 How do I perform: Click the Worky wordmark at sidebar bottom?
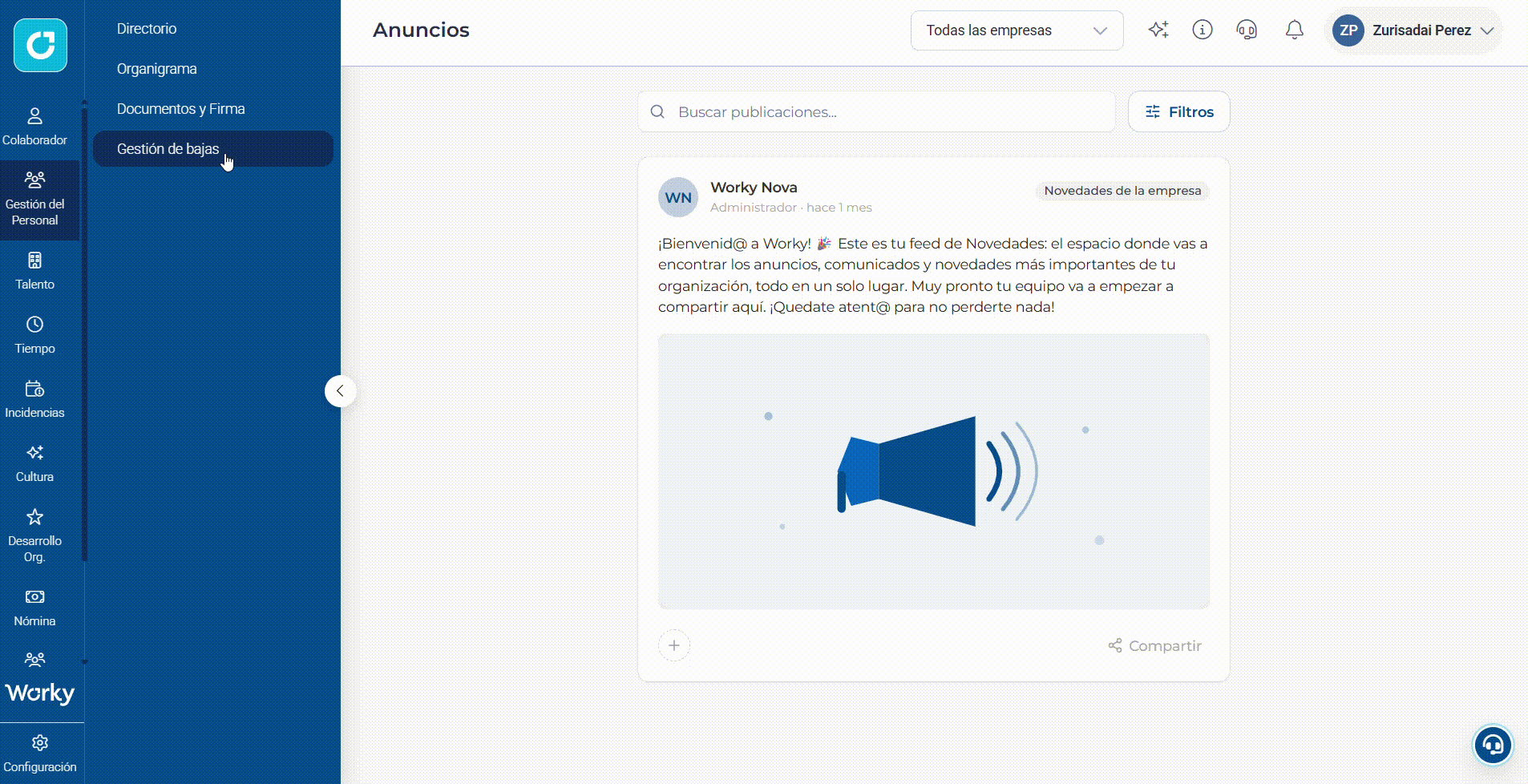[x=40, y=693]
